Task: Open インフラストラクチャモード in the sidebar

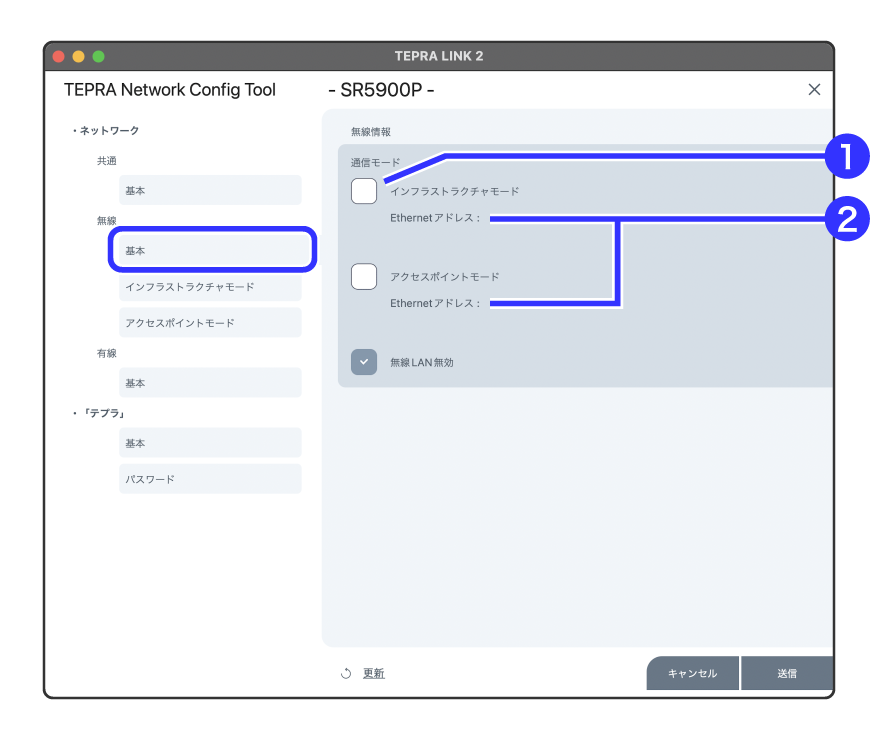Action: (x=210, y=287)
